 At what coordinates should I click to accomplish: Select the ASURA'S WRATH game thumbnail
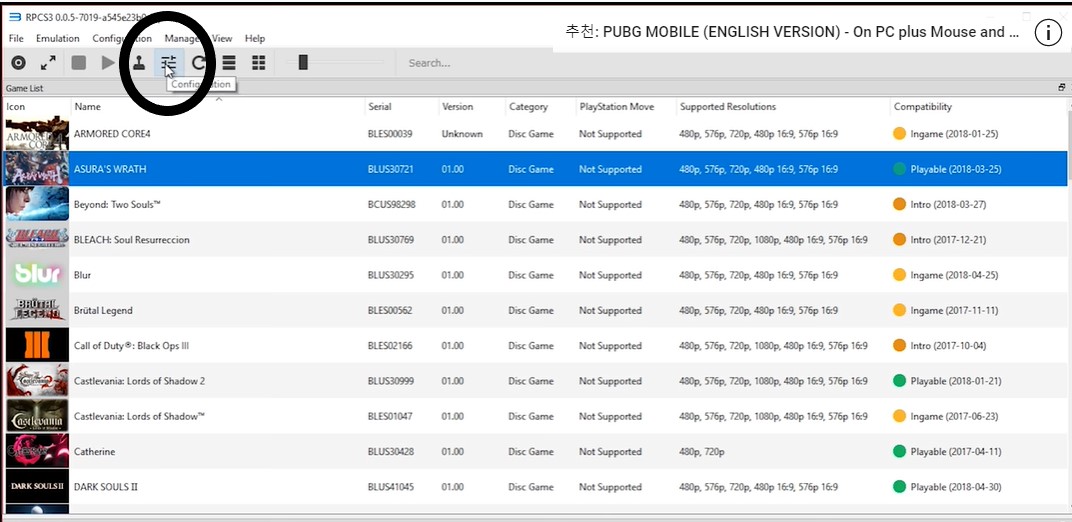pos(37,169)
